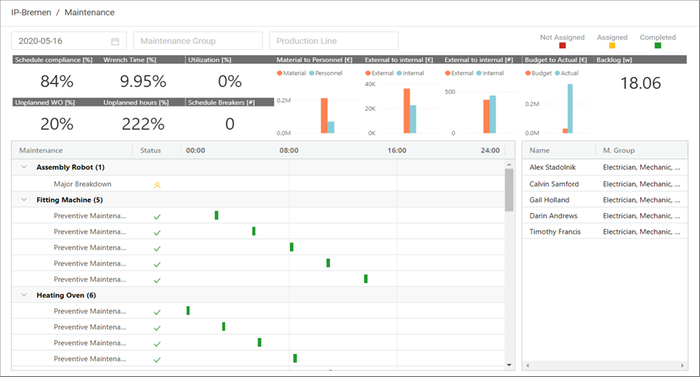The width and height of the screenshot is (700, 377).
Task: Click the orange Material bar in chart
Action: [324, 116]
